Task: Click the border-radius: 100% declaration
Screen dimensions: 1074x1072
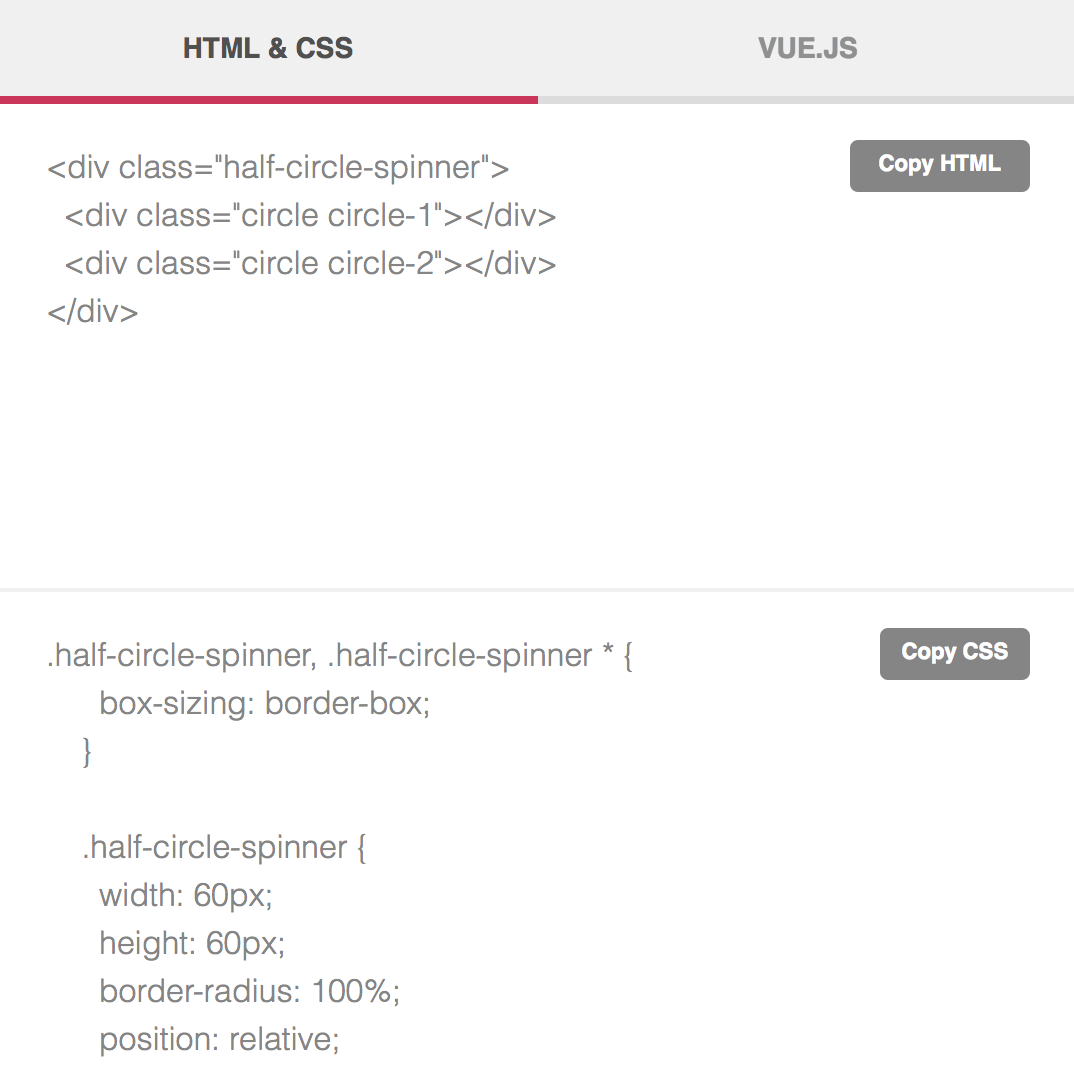Action: click(249, 992)
